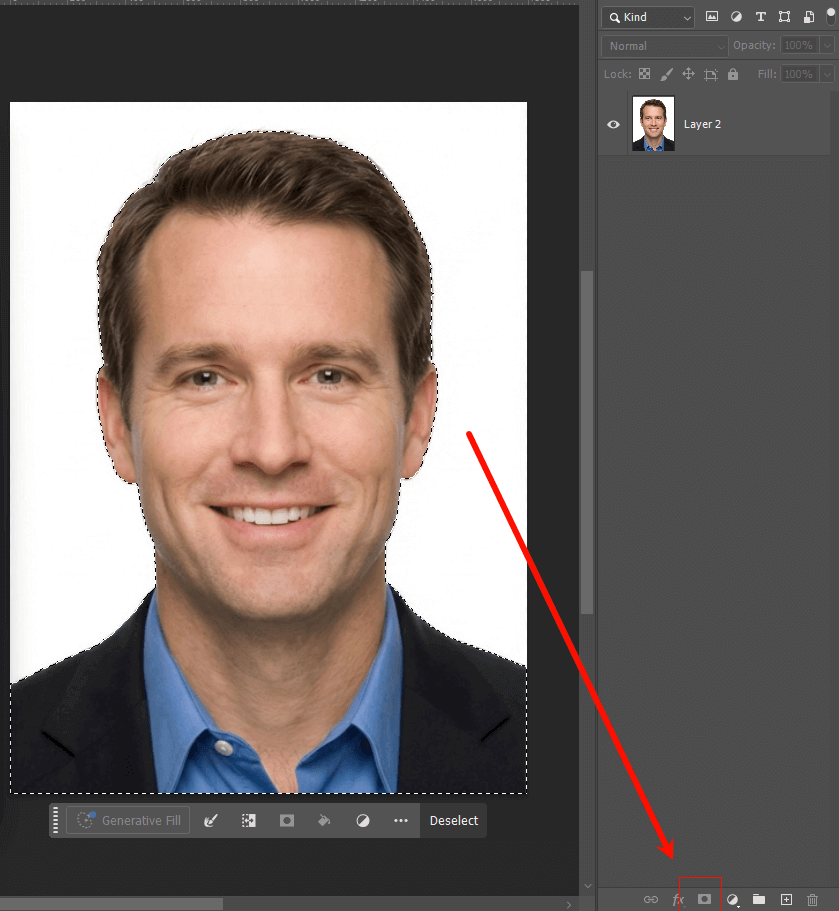Image resolution: width=839 pixels, height=911 pixels.
Task: Add a layer mask to Layer 2
Action: (x=705, y=899)
